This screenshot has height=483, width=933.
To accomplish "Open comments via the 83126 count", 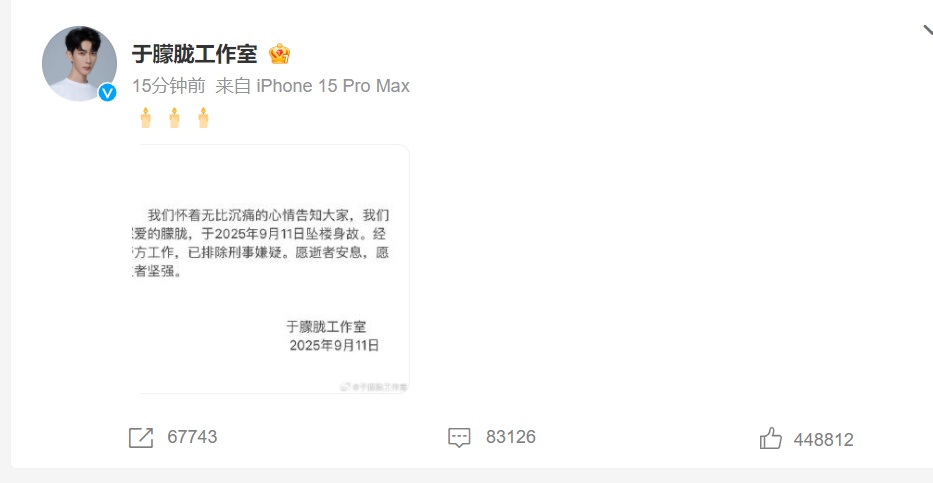I will (x=511, y=437).
